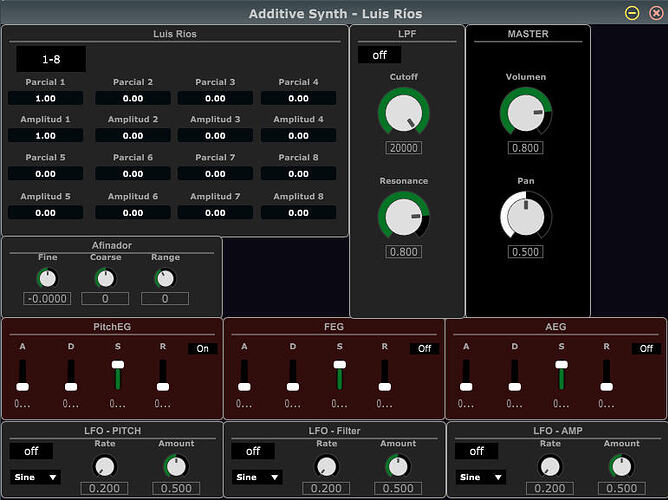Click the LPF Cutoff knob
The width and height of the screenshot is (668, 500).
pos(403,113)
